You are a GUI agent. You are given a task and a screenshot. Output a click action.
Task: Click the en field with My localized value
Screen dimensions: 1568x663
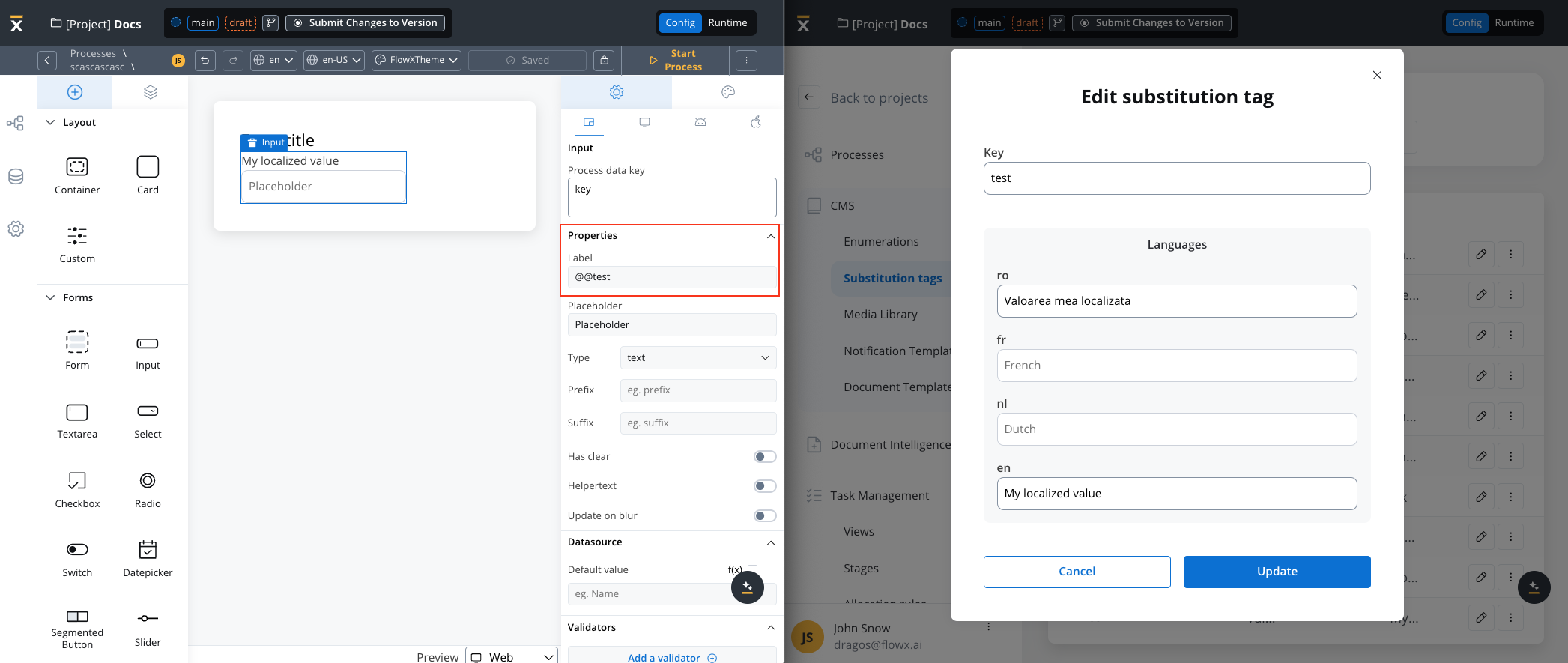[1177, 494]
